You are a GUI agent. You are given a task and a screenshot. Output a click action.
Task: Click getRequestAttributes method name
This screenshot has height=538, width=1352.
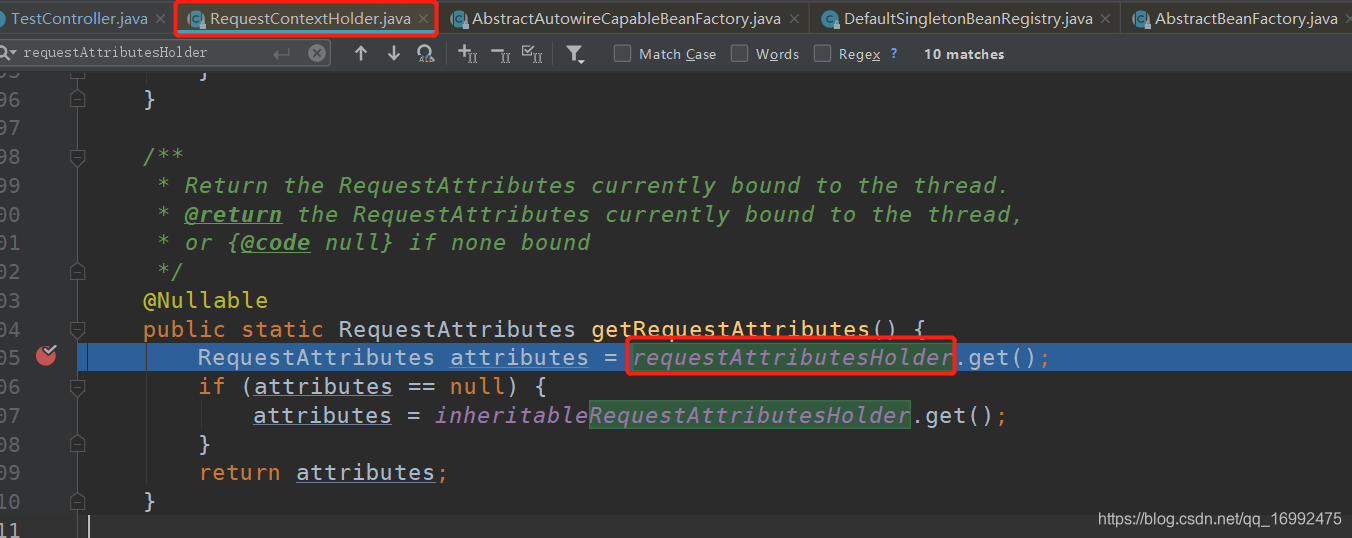coord(731,329)
